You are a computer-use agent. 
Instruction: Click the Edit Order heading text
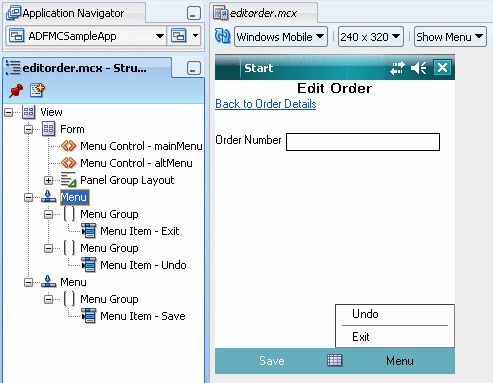[x=334, y=88]
